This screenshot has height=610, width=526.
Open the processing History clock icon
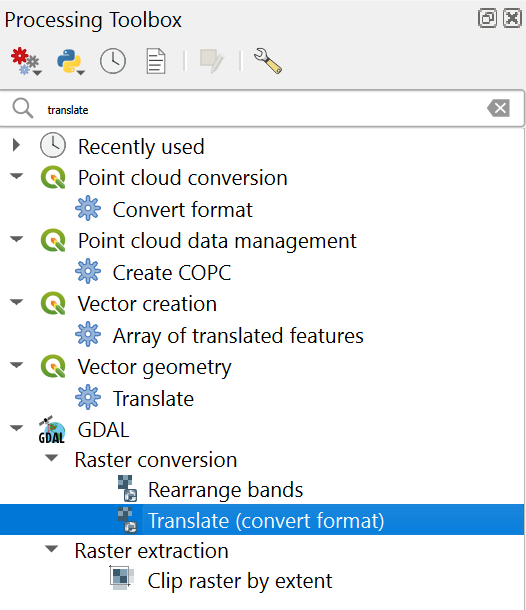click(x=113, y=61)
